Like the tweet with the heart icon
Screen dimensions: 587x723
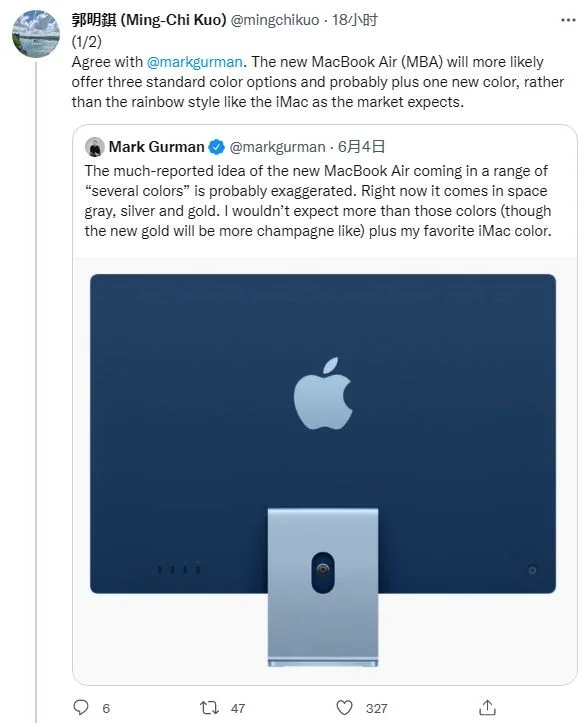pyautogui.click(x=344, y=707)
